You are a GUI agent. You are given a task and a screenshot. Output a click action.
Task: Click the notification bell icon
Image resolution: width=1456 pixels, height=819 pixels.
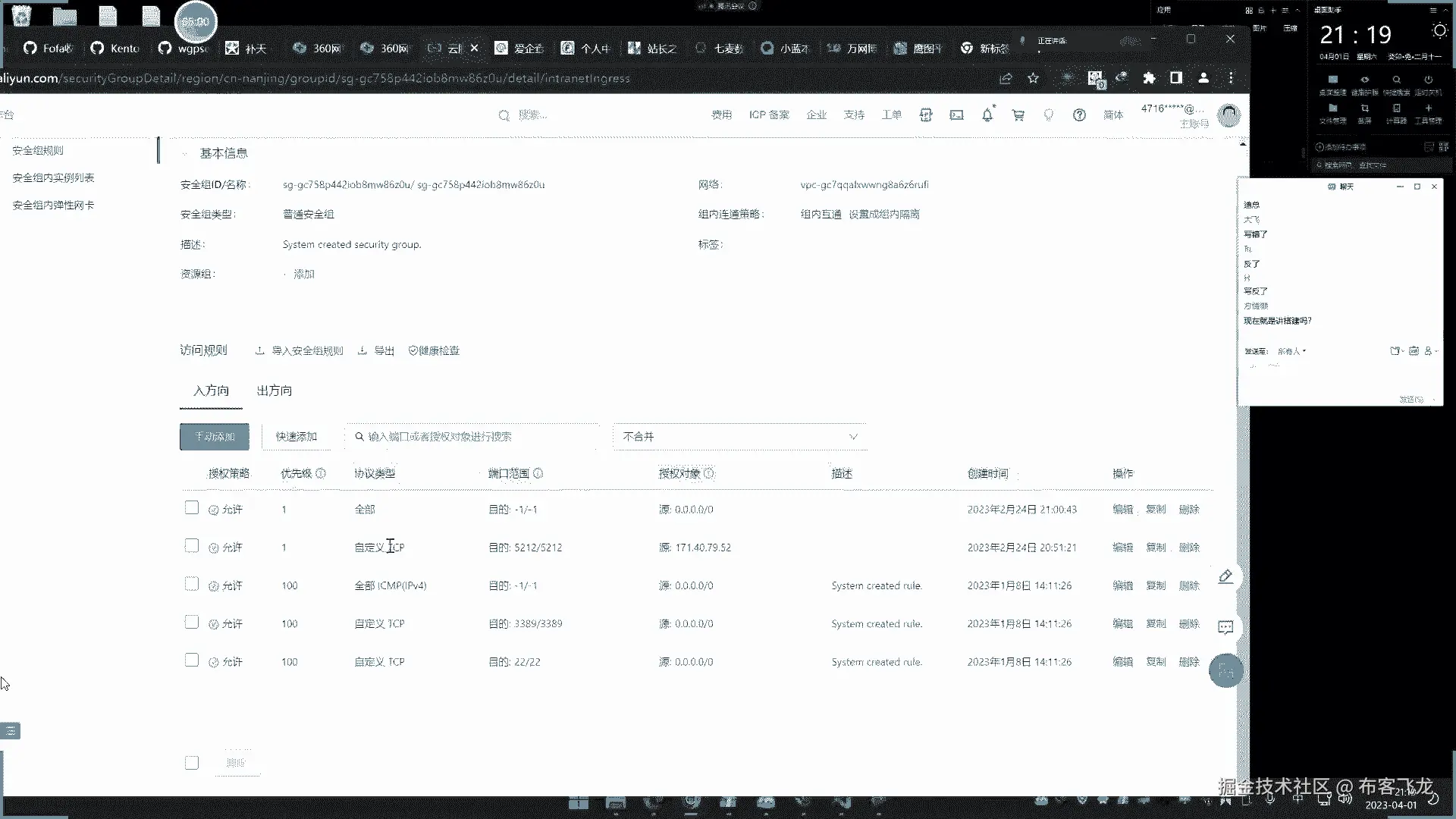987,115
